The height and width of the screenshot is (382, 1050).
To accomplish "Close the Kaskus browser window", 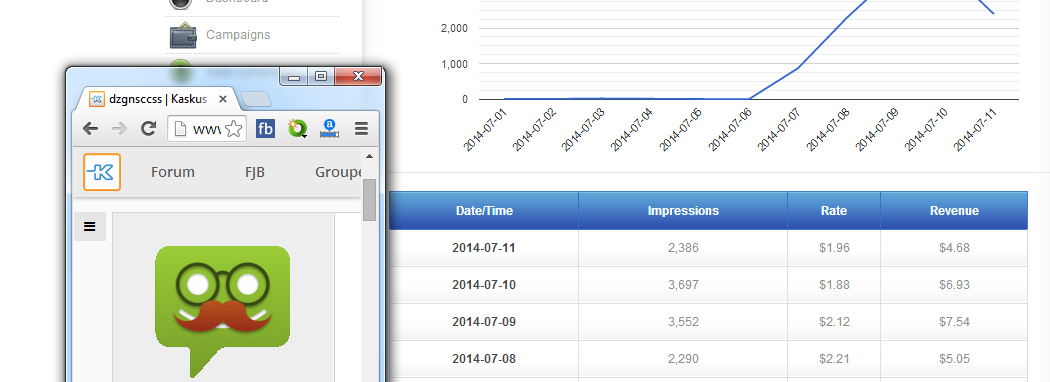I will coord(358,76).
